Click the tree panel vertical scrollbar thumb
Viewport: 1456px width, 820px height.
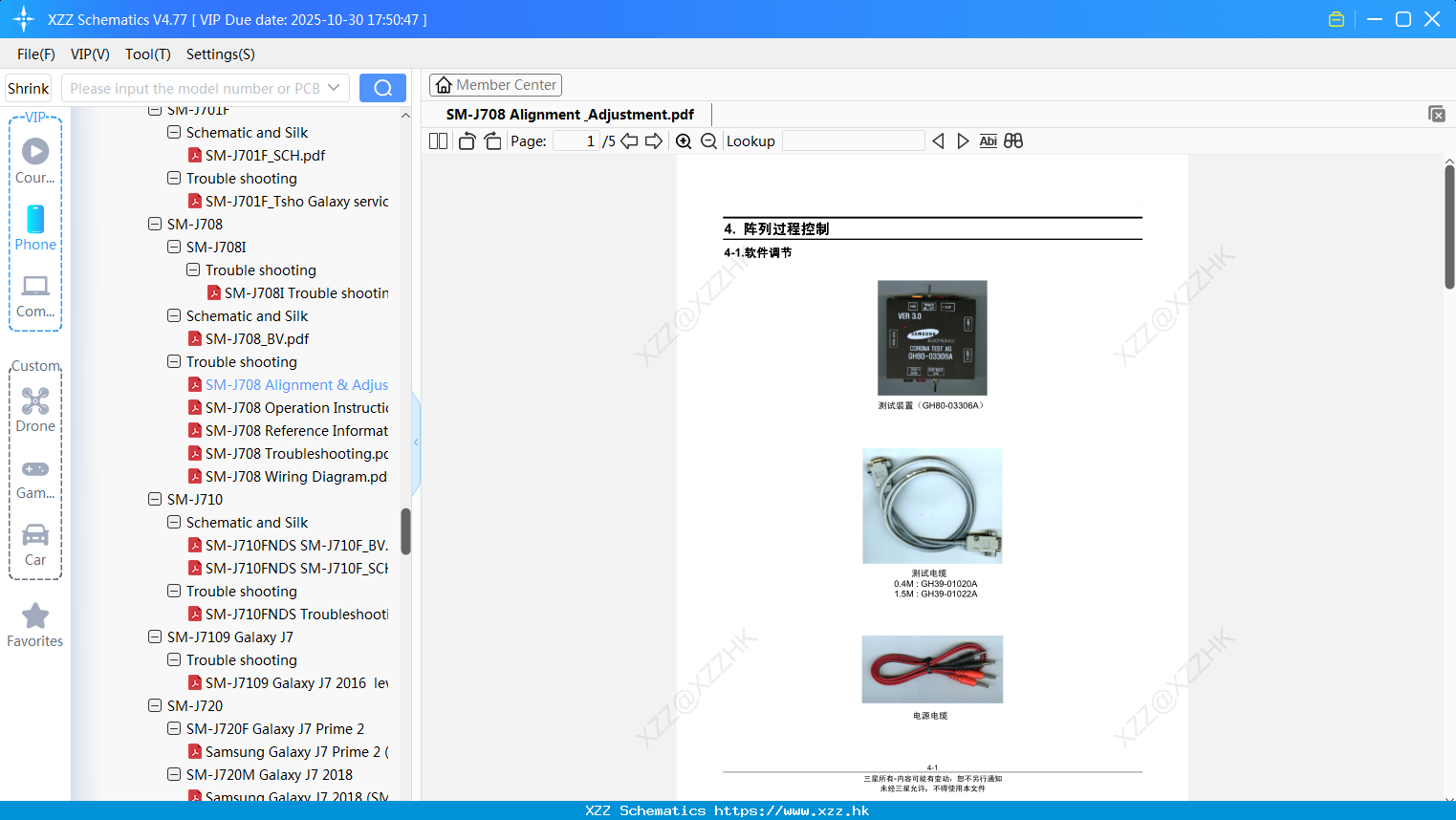tap(405, 531)
